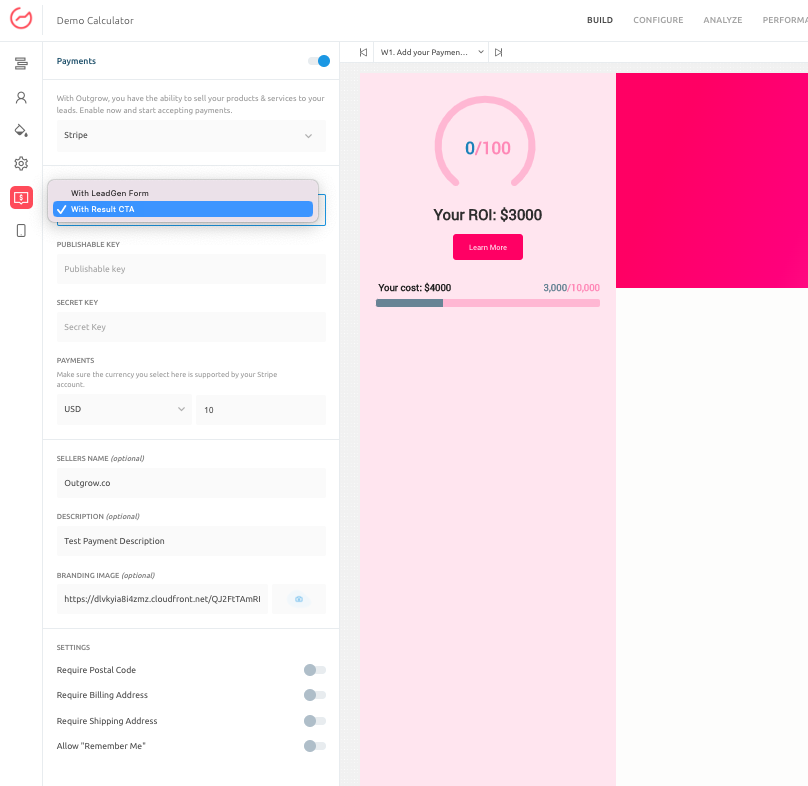808x786 pixels.
Task: Open the settings gear sidebar icon
Action: (21, 164)
